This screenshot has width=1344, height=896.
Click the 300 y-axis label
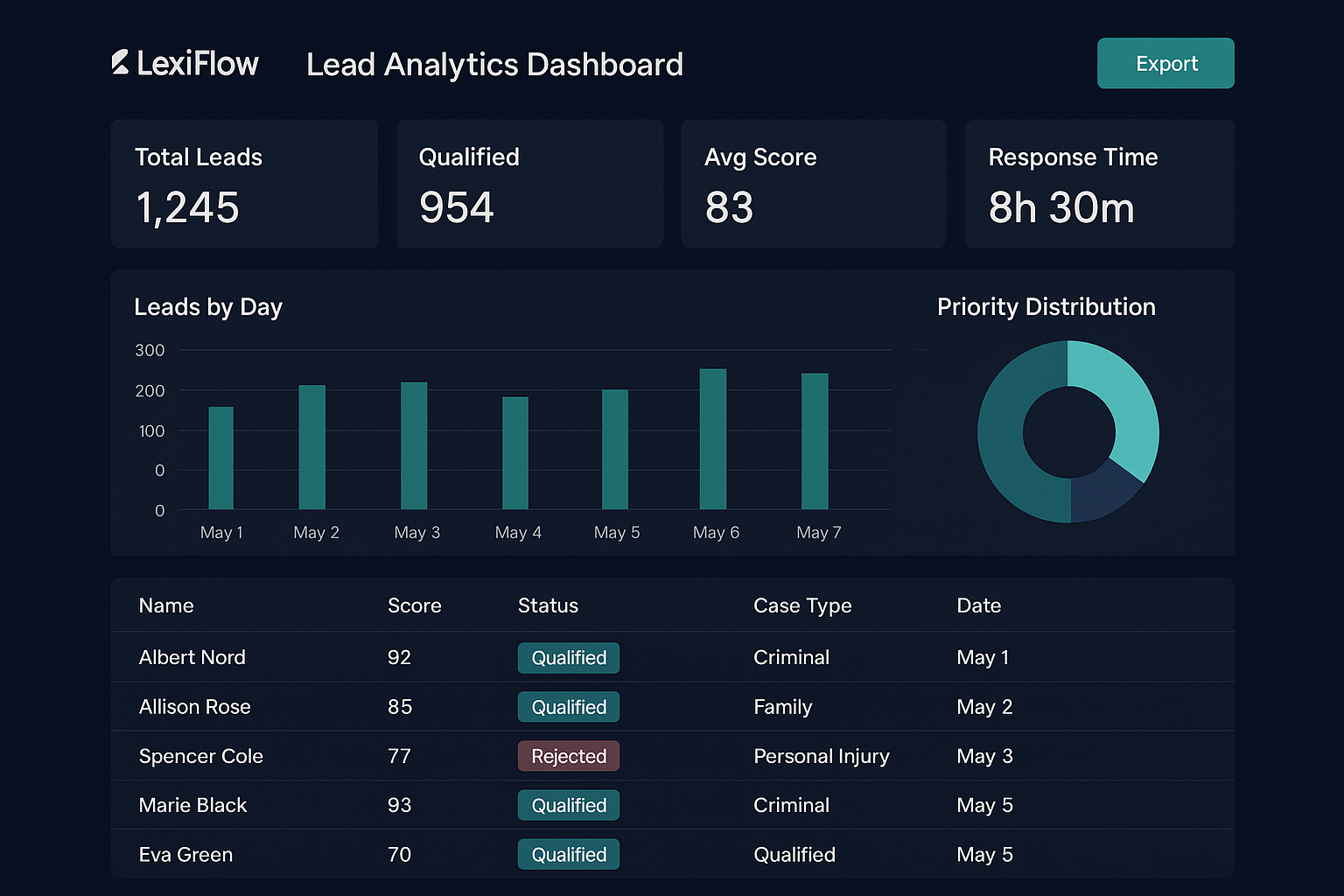[x=150, y=350]
